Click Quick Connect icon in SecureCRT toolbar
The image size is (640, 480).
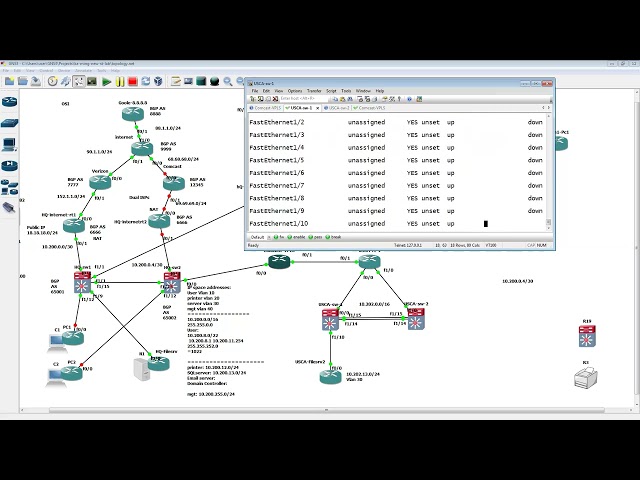260,99
